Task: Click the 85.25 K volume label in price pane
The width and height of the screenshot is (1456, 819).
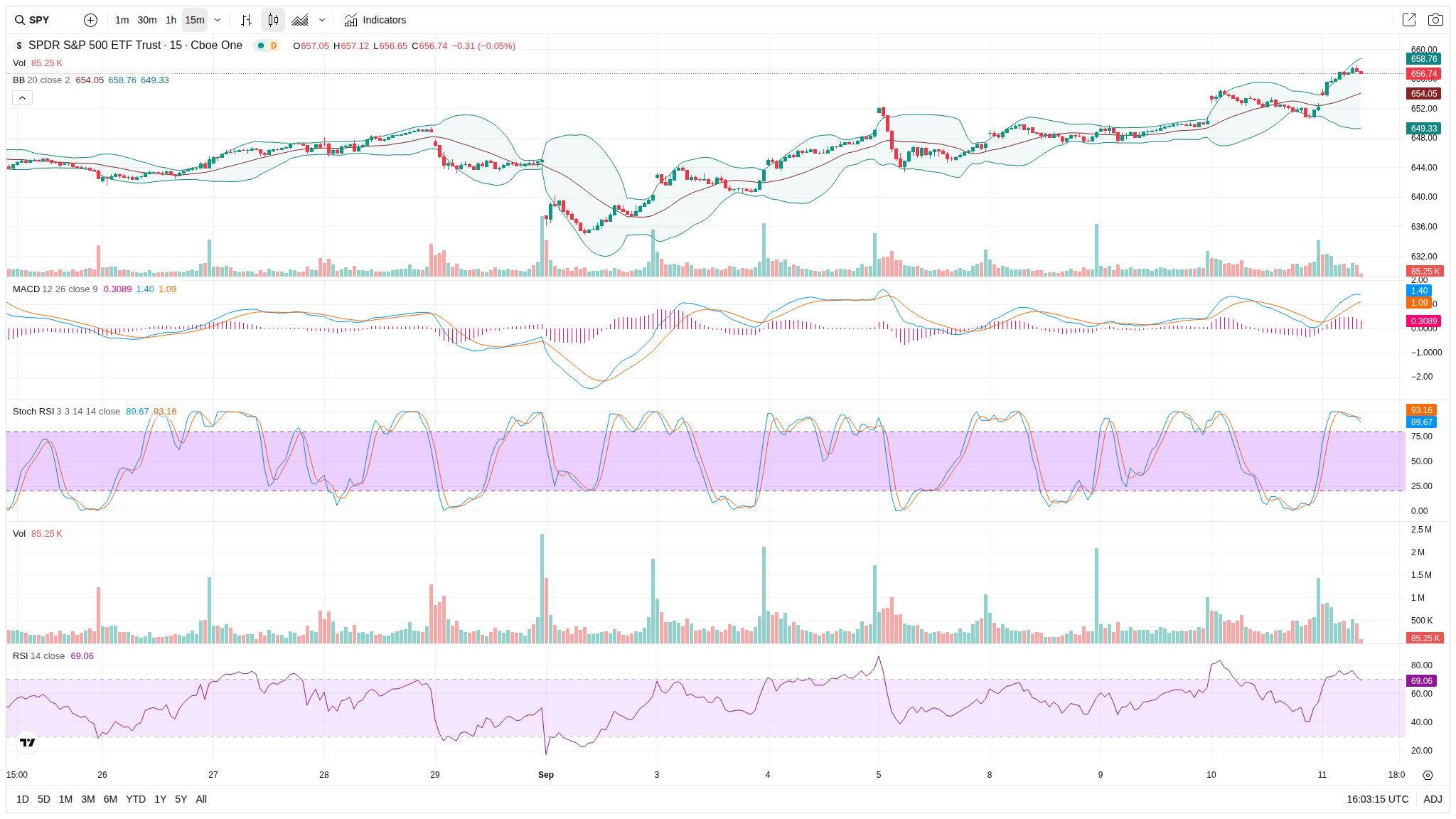Action: 1425,272
